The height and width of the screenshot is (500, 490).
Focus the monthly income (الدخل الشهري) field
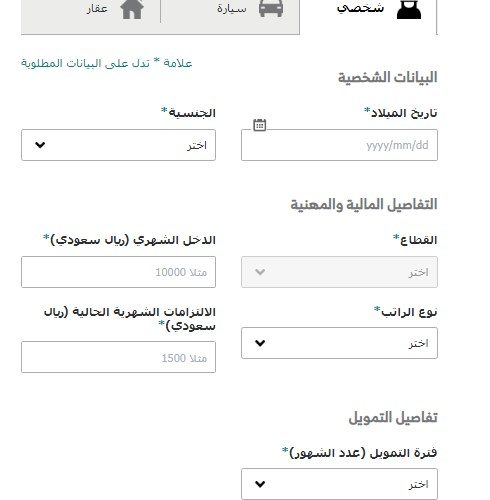[x=118, y=272]
